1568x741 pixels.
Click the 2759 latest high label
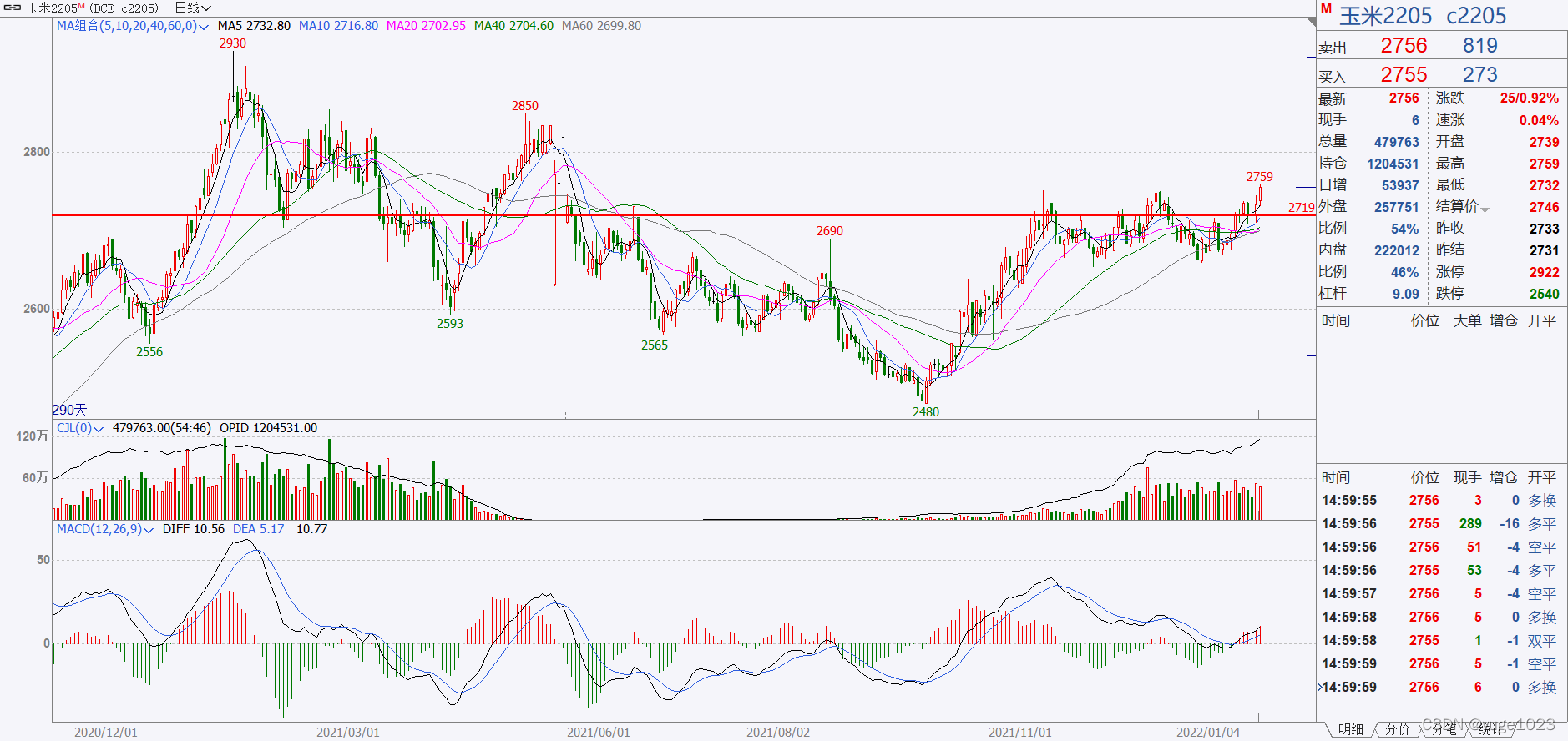tap(1260, 177)
